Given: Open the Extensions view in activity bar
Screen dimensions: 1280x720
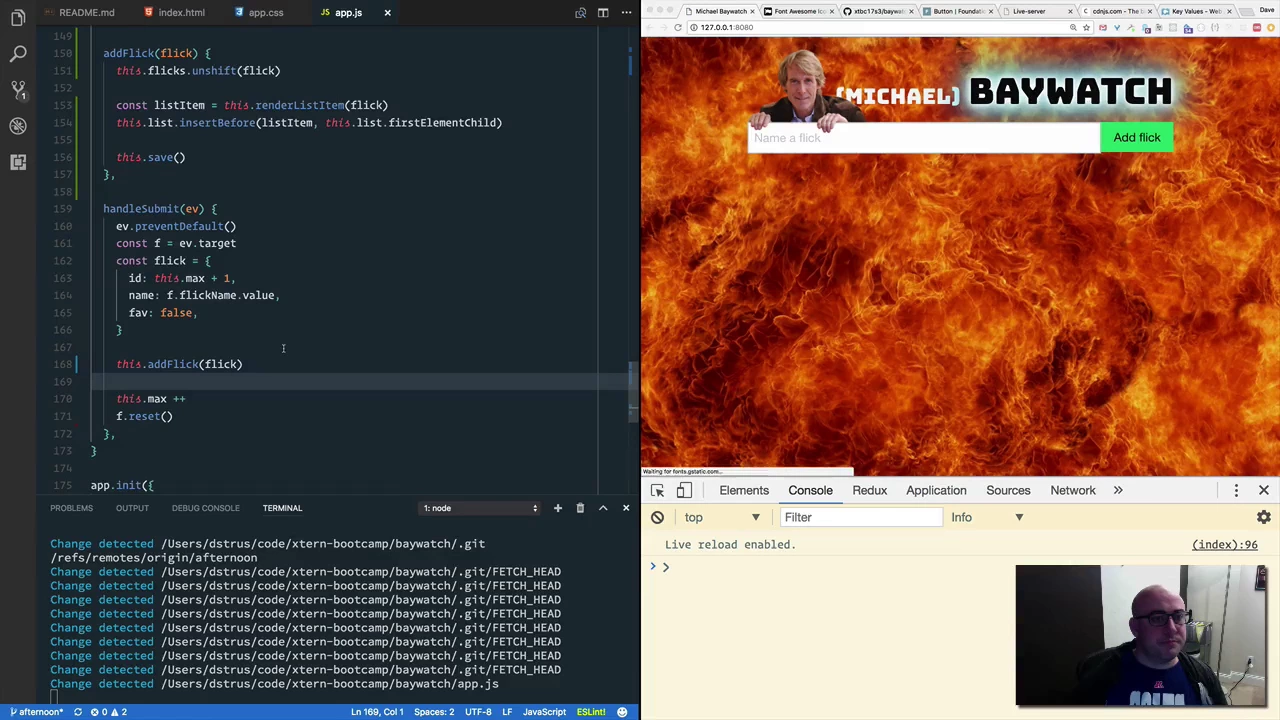Looking at the screenshot, I should [18, 162].
